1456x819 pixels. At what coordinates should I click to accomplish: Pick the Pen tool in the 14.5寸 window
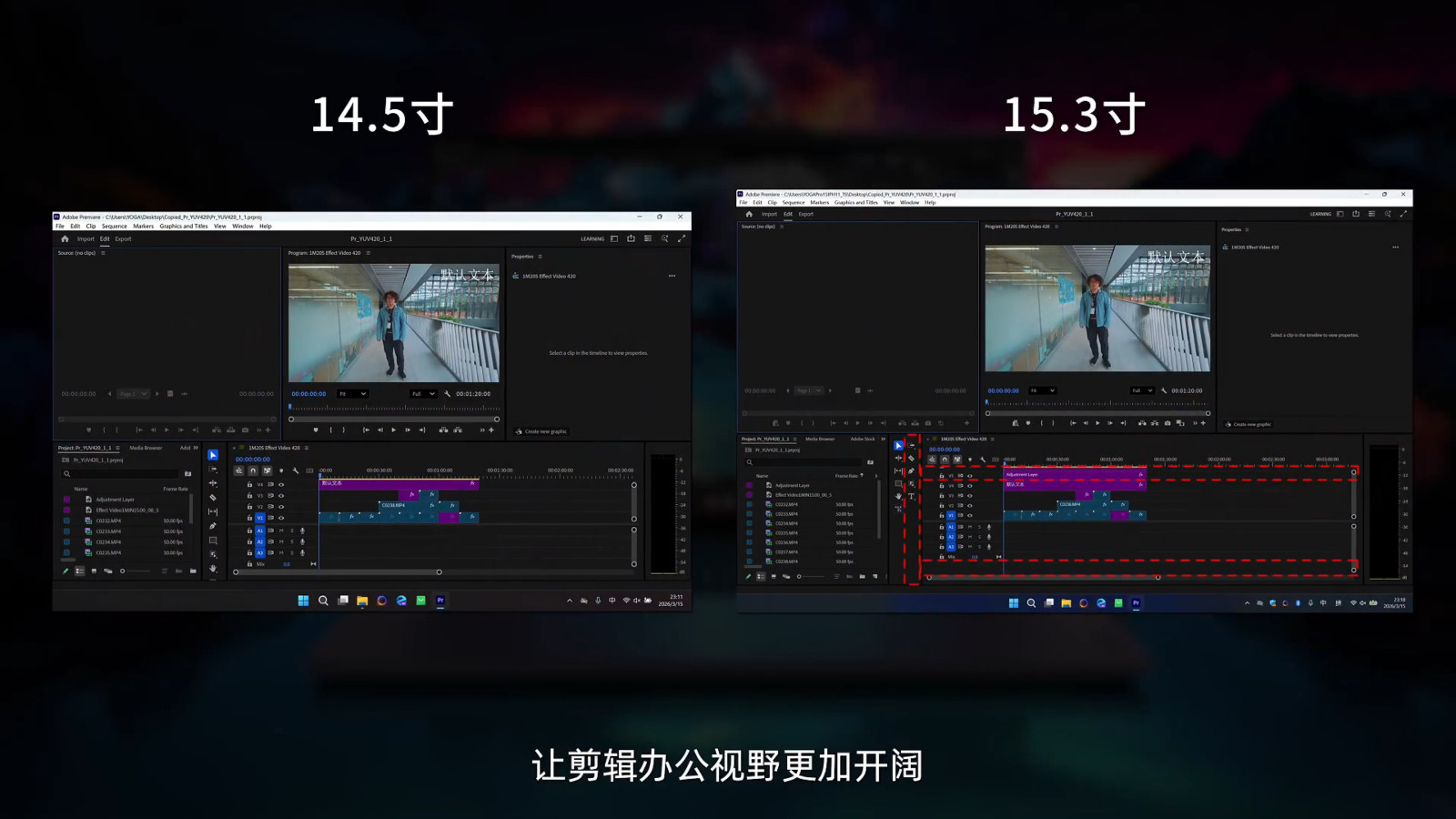[213, 526]
